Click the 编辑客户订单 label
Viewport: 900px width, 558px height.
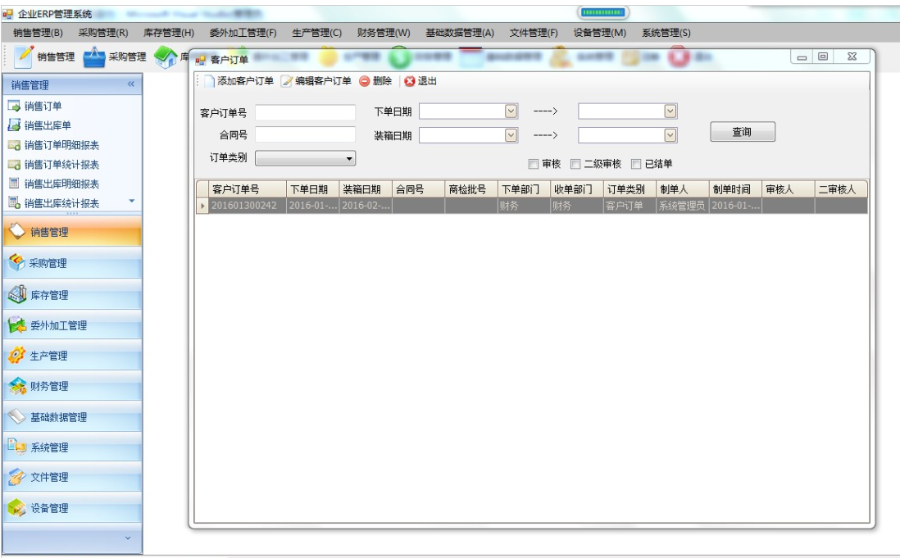[323, 81]
